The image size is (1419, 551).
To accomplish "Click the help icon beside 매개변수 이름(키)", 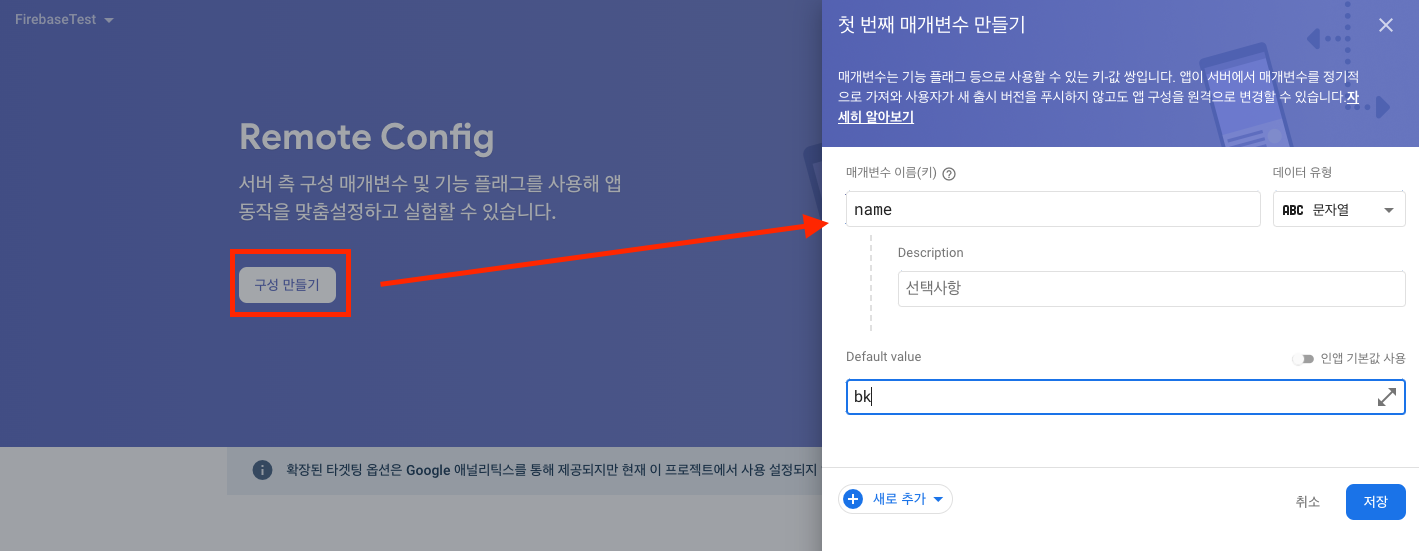I will pos(949,173).
